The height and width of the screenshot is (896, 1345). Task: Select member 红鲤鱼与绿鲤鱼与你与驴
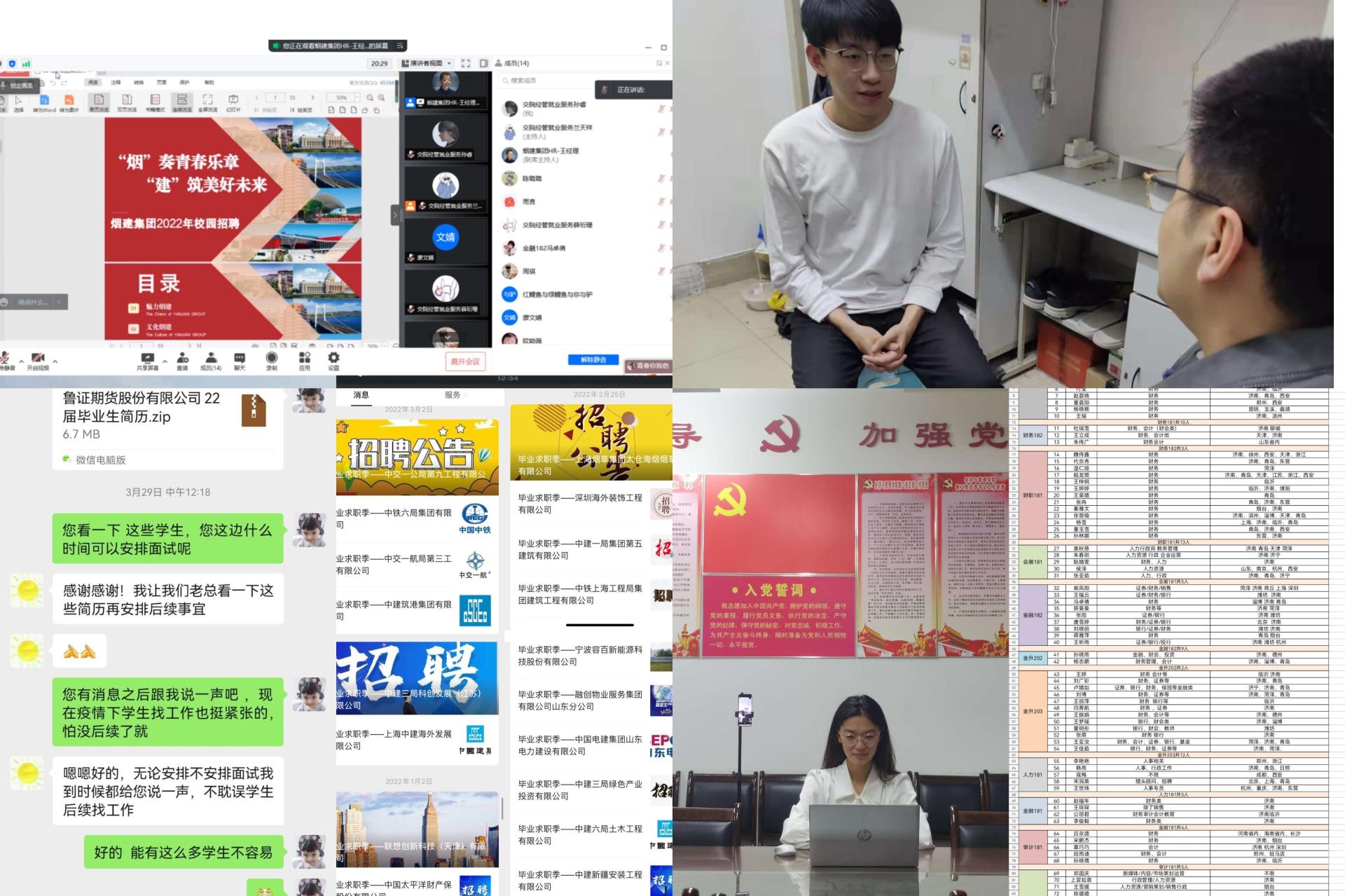click(585, 294)
